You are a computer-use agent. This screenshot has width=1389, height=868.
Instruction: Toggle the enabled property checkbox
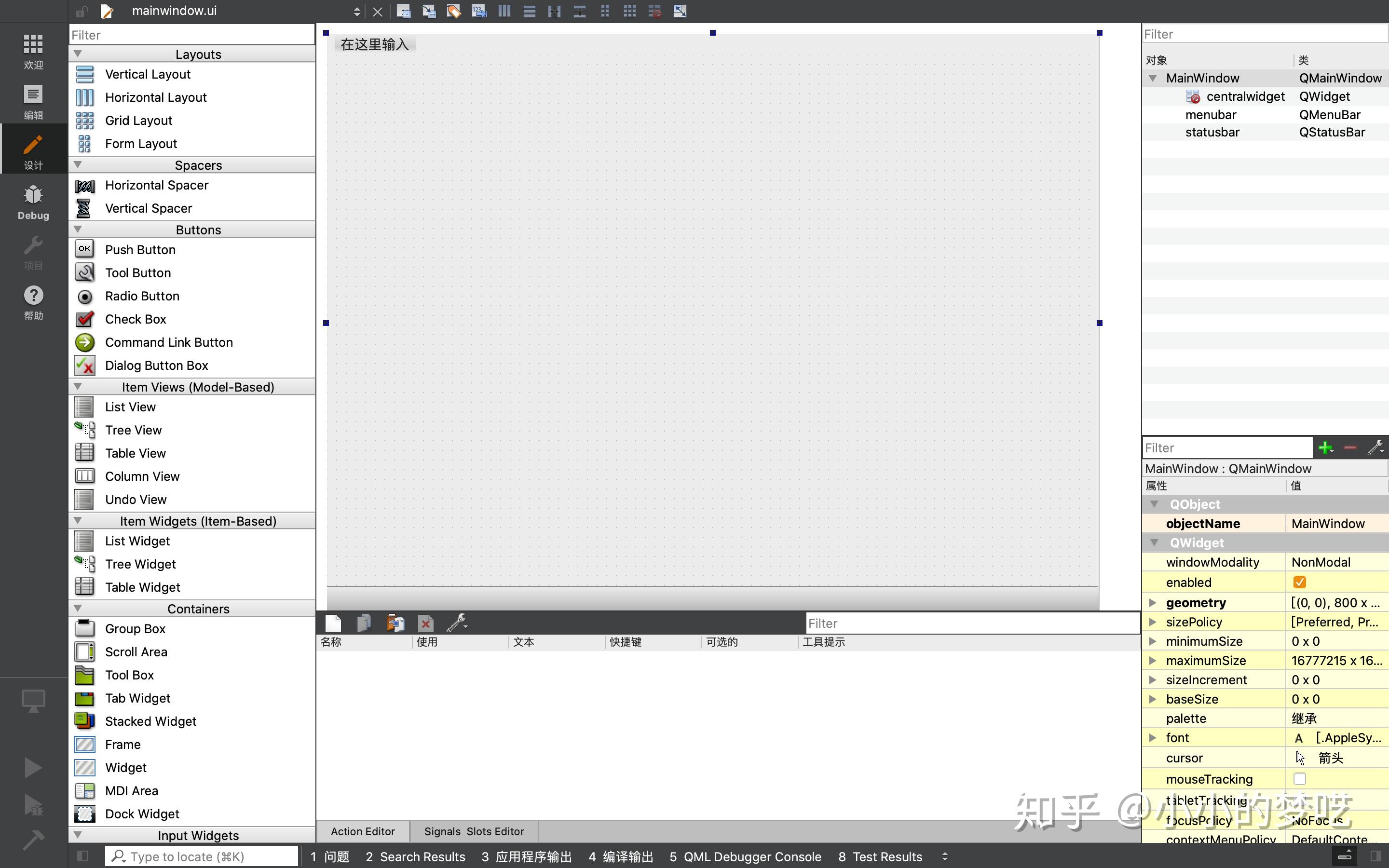coord(1299,582)
